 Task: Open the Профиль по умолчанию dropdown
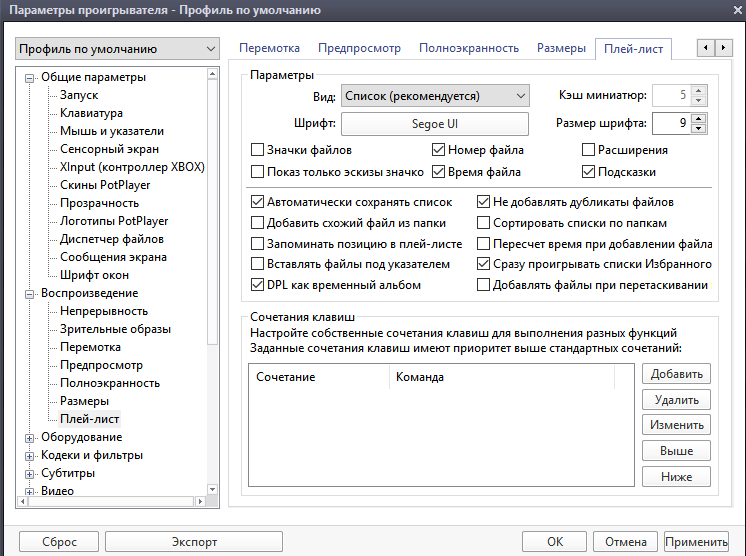pos(117,49)
